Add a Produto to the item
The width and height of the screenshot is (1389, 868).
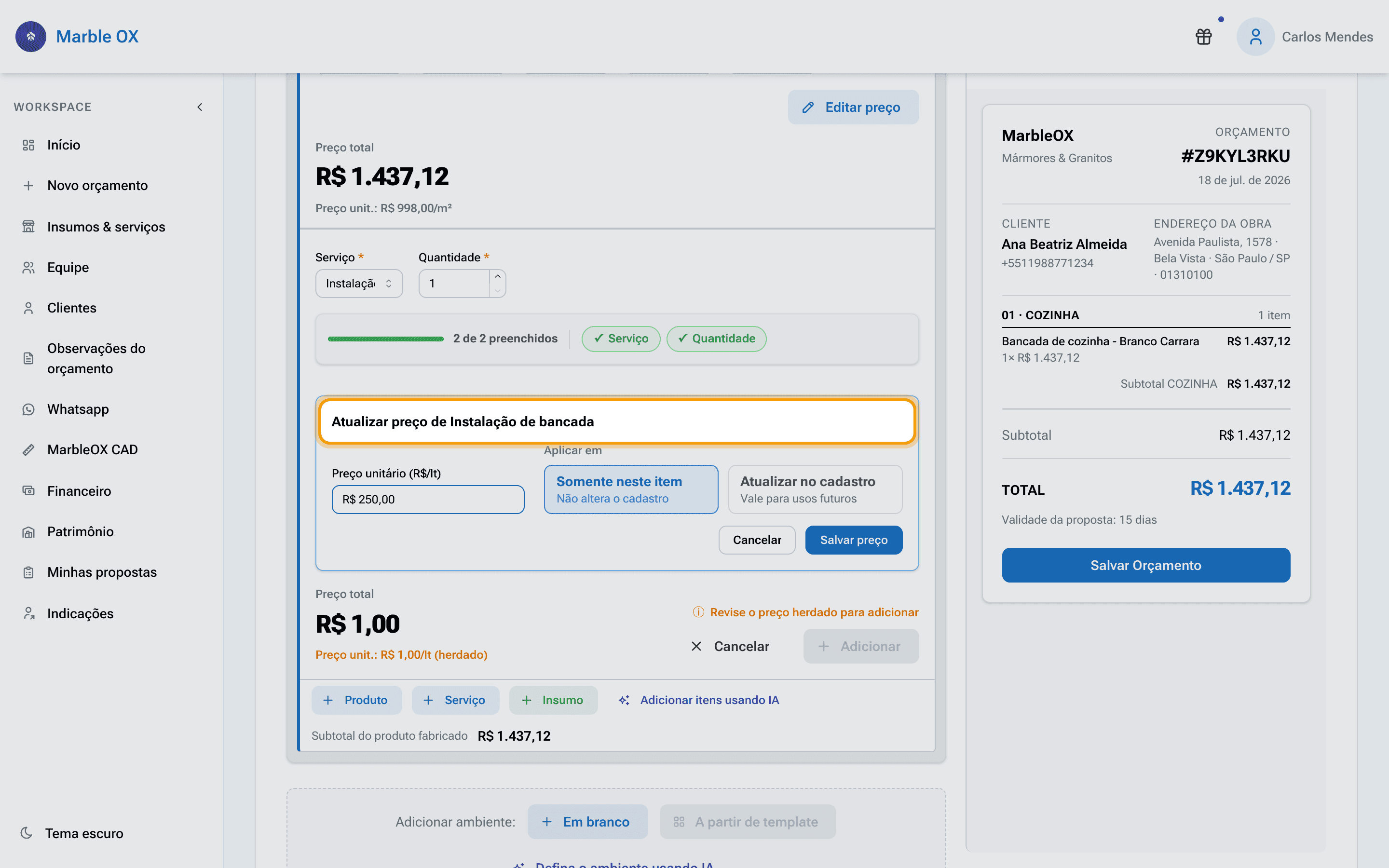[356, 700]
